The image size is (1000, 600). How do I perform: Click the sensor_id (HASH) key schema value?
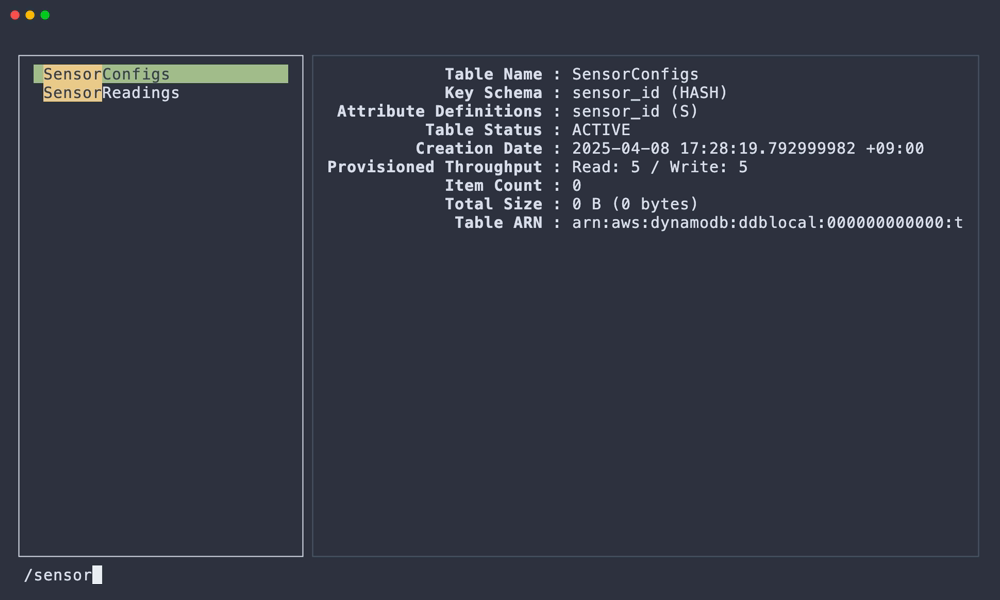click(x=649, y=93)
